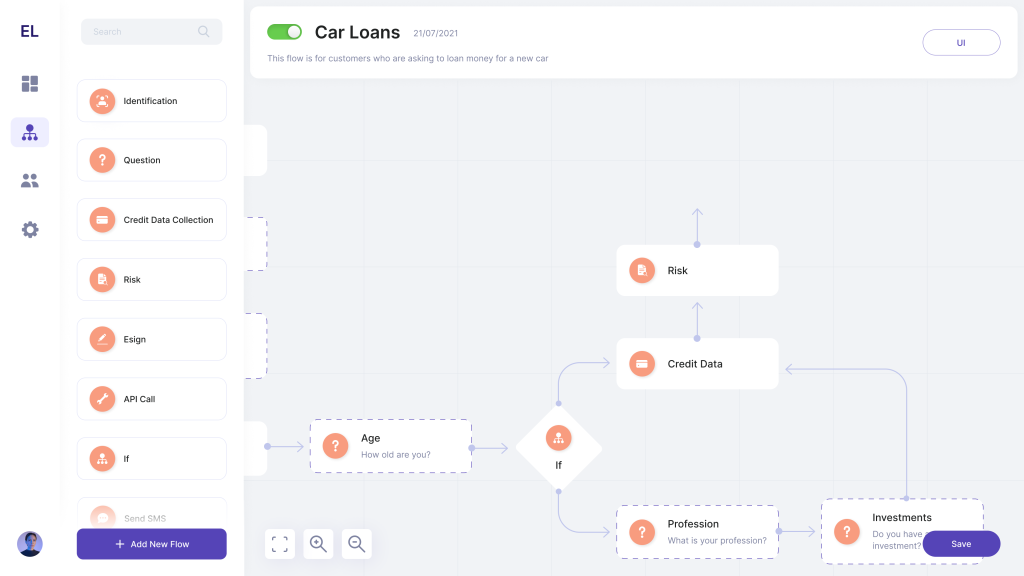Select the Identification component card
This screenshot has height=576, width=1024.
152,101
